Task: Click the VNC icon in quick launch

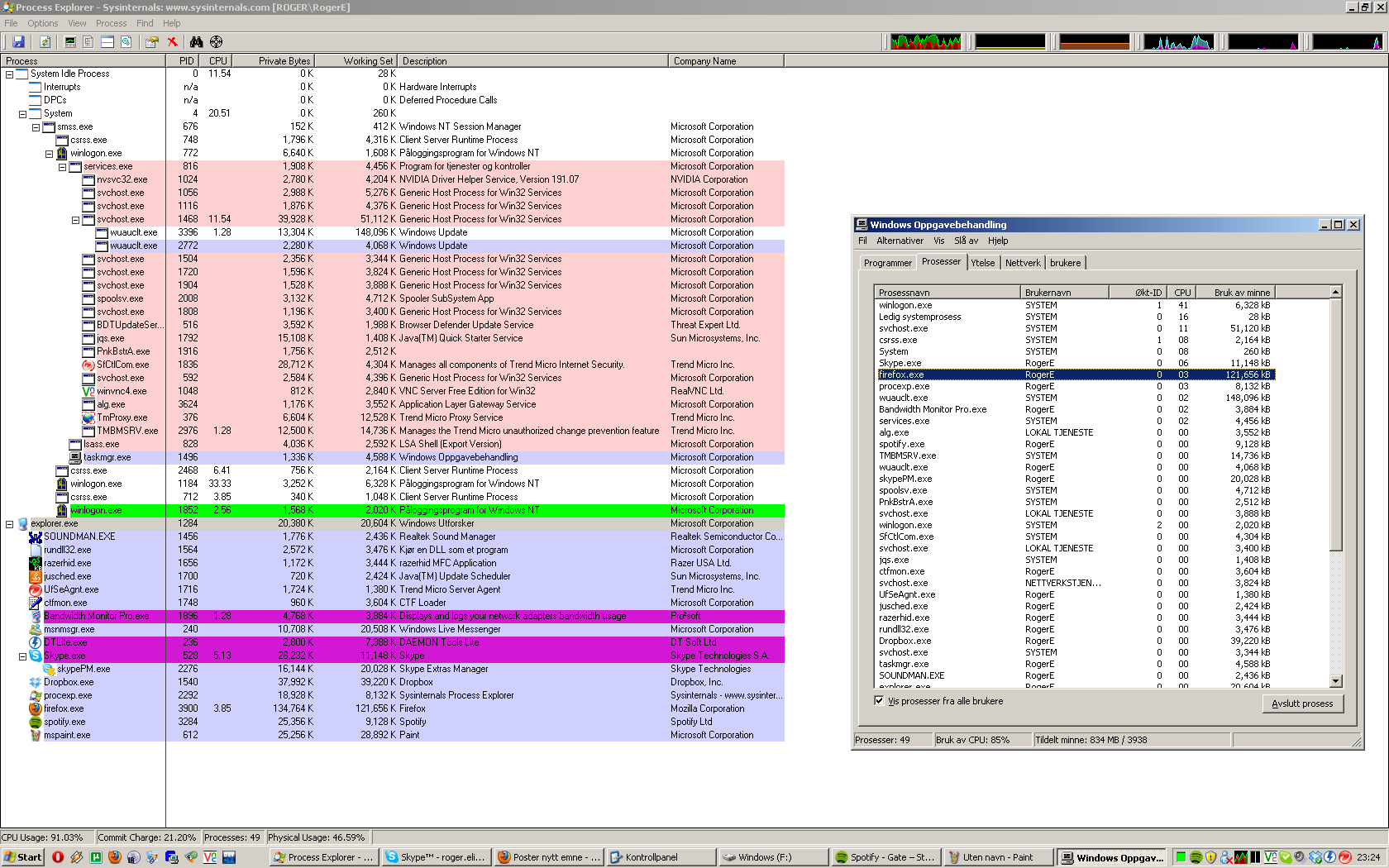Action: pyautogui.click(x=210, y=857)
